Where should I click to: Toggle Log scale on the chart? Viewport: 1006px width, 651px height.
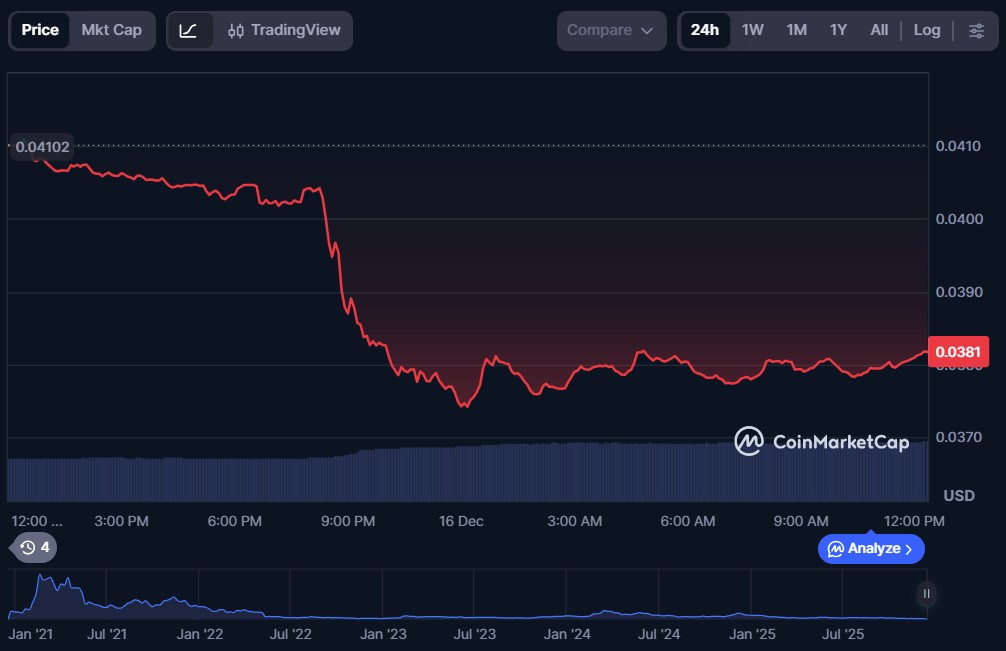(926, 30)
